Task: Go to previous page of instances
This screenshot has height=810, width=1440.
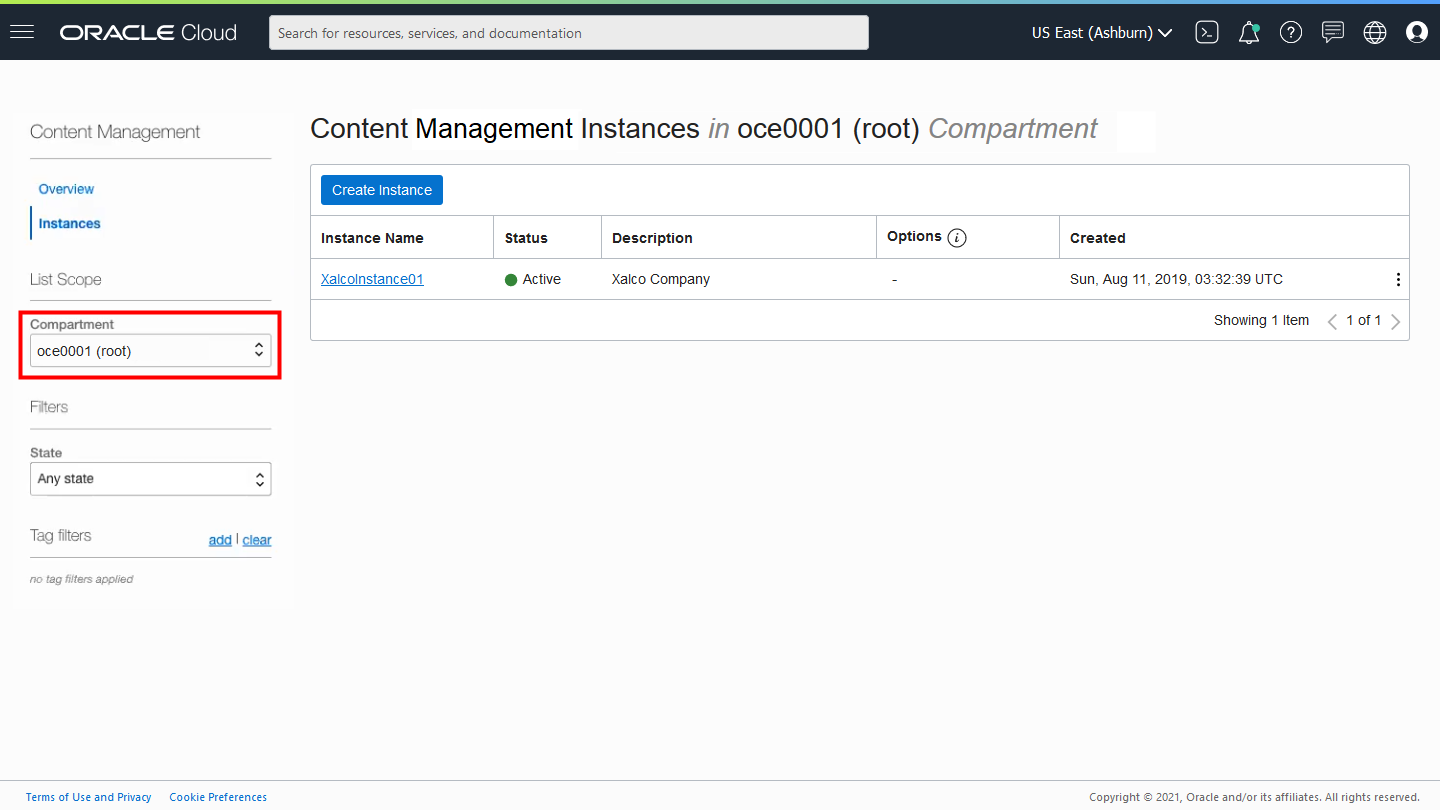Action: click(x=1332, y=321)
